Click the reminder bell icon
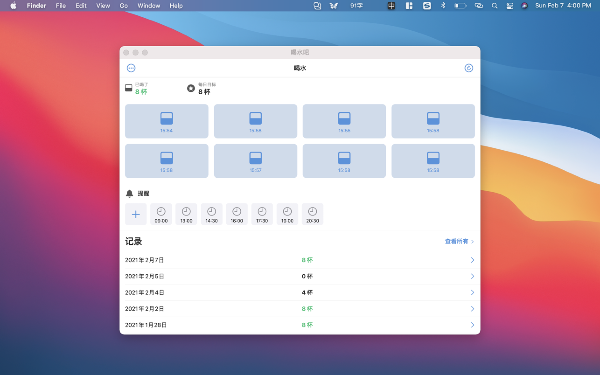The image size is (600, 375). point(129,194)
